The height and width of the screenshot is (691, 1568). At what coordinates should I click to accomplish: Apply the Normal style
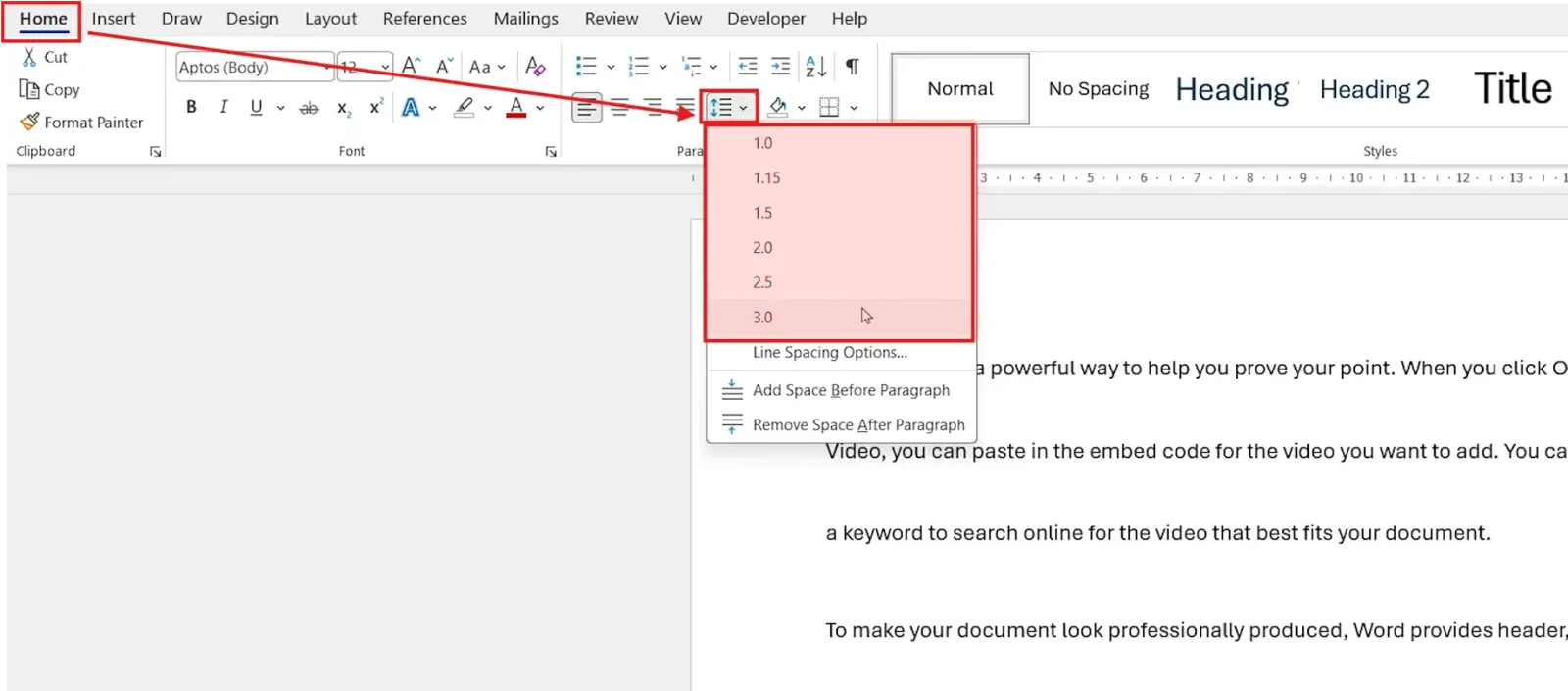click(960, 89)
